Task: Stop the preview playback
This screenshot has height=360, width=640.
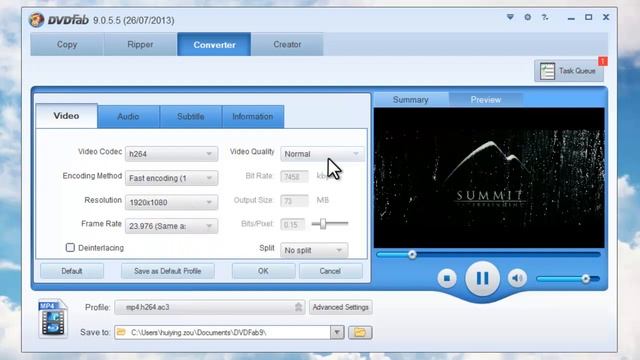Action: [x=447, y=278]
